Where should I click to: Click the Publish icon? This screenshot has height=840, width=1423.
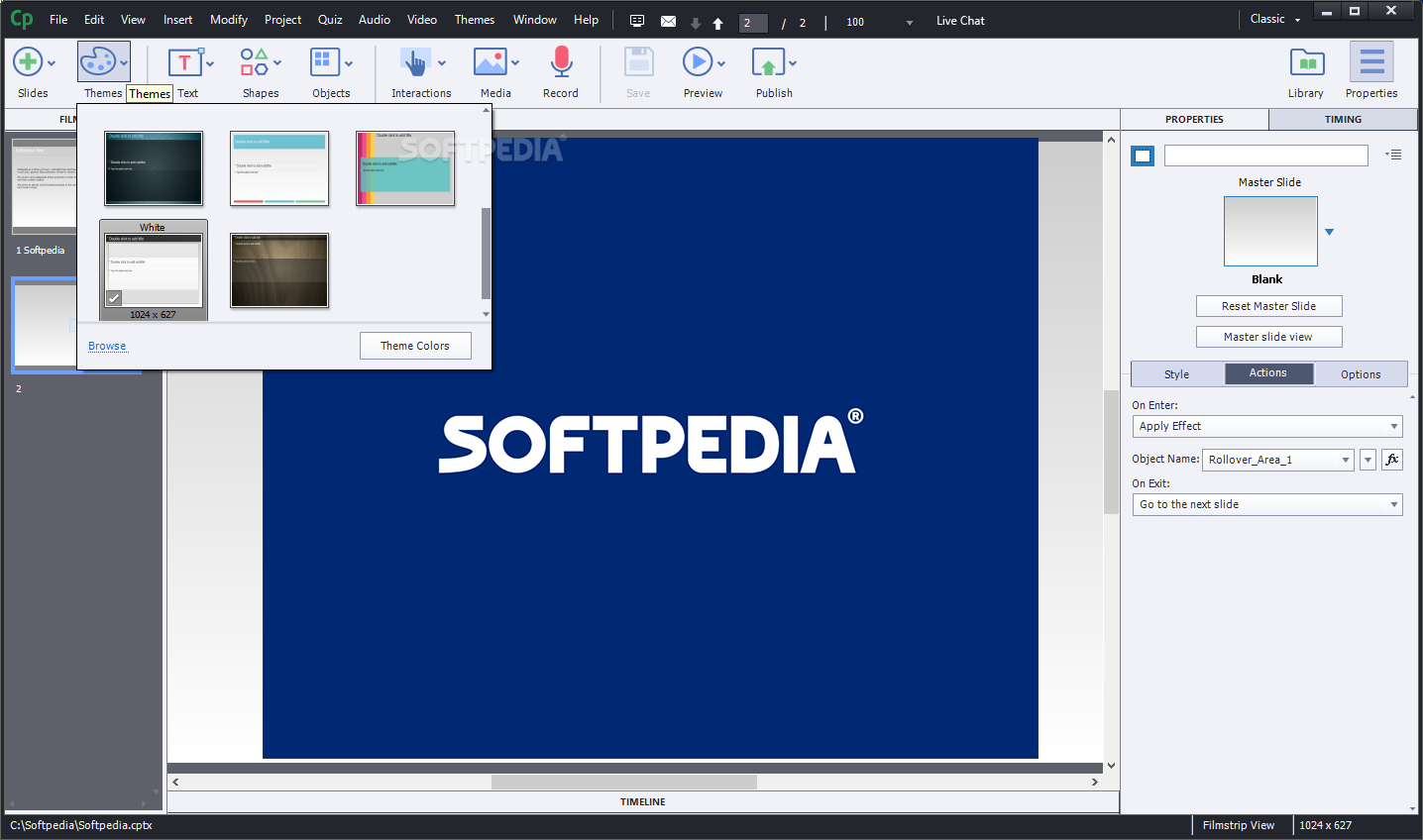click(768, 62)
